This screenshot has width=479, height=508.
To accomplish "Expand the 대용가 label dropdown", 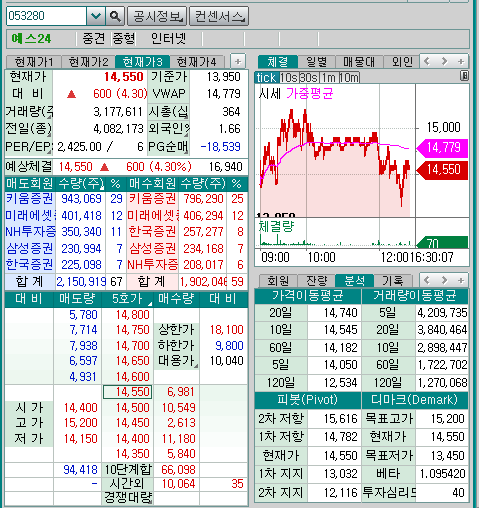I will pyautogui.click(x=196, y=366).
